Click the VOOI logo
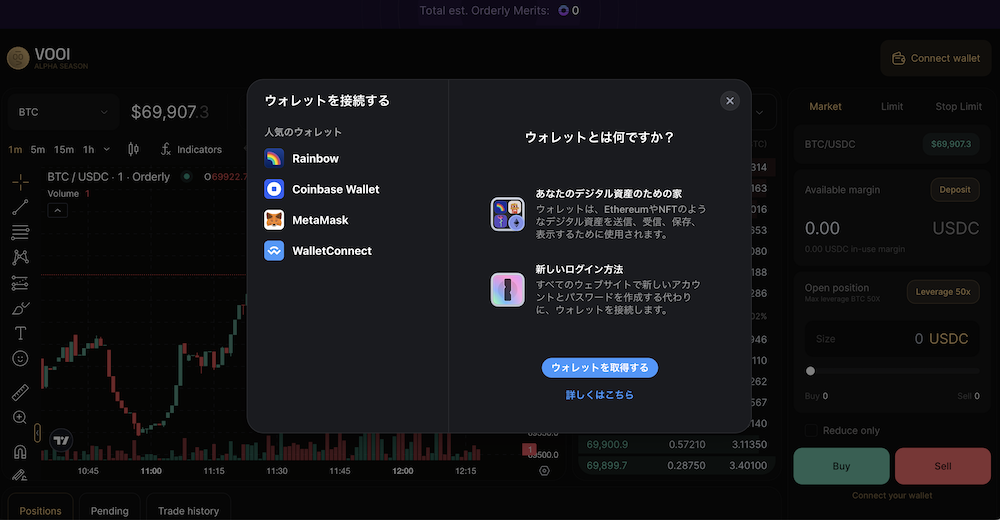Screen dimensions: 1000x520 click(47, 58)
